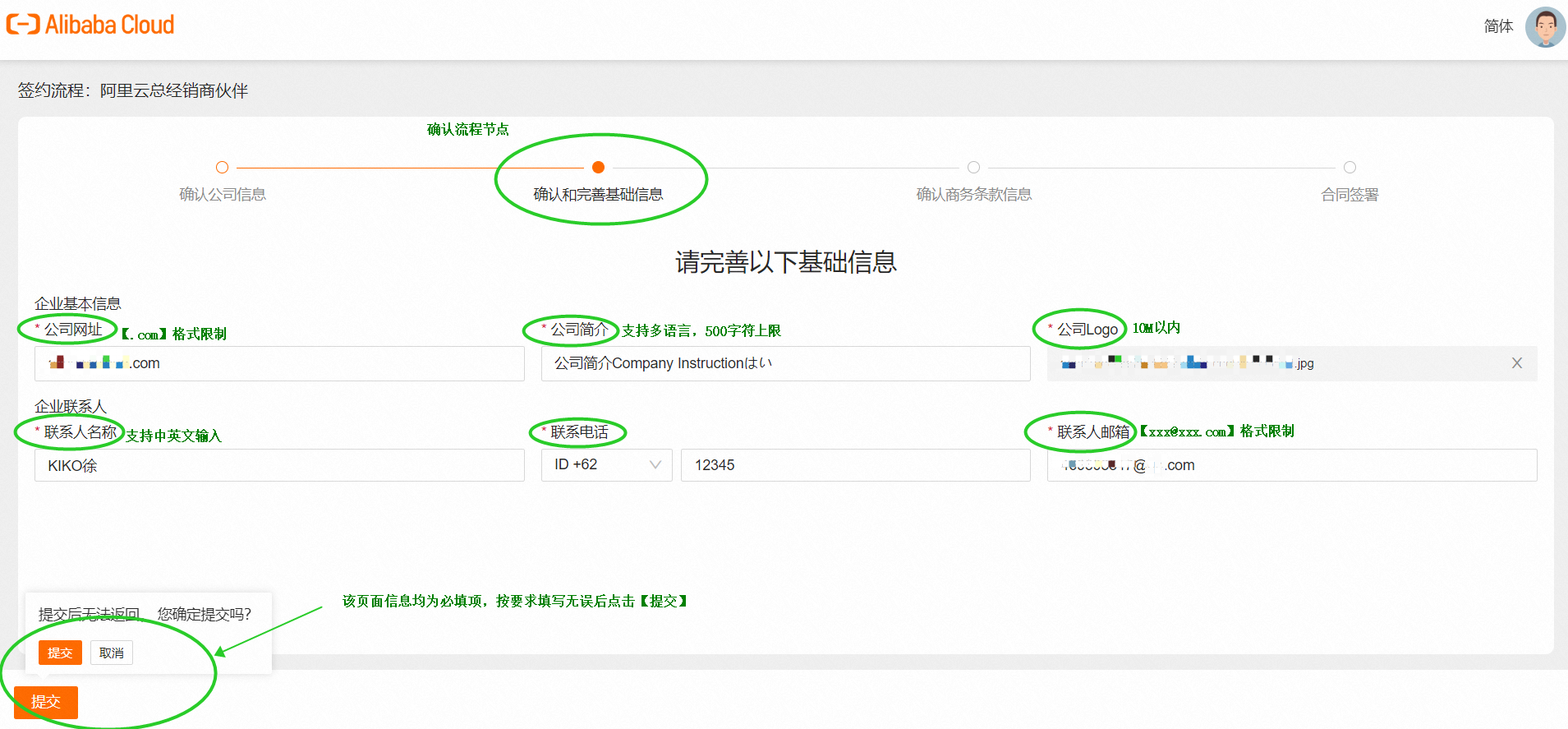Click the 企业联系人 section title
The image size is (1568, 729).
(71, 407)
